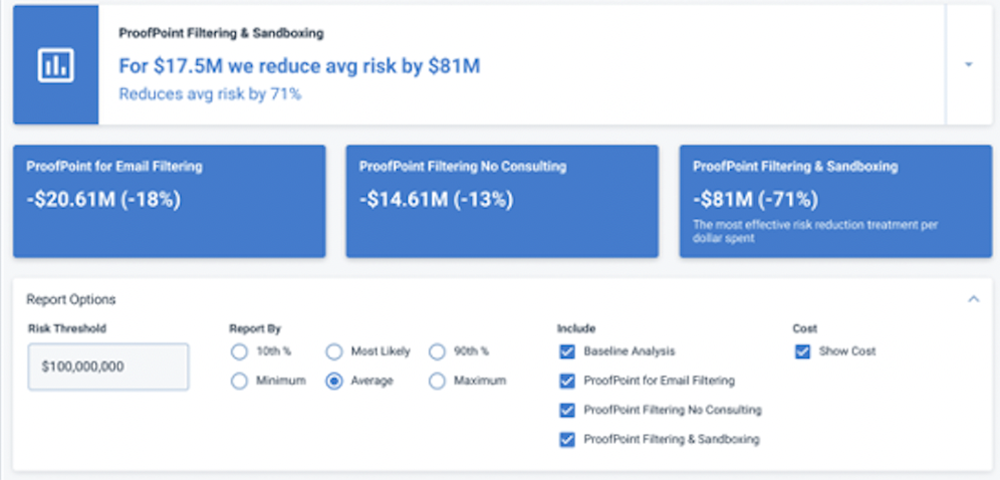
Task: Select the Maximum radio button
Action: click(x=437, y=381)
